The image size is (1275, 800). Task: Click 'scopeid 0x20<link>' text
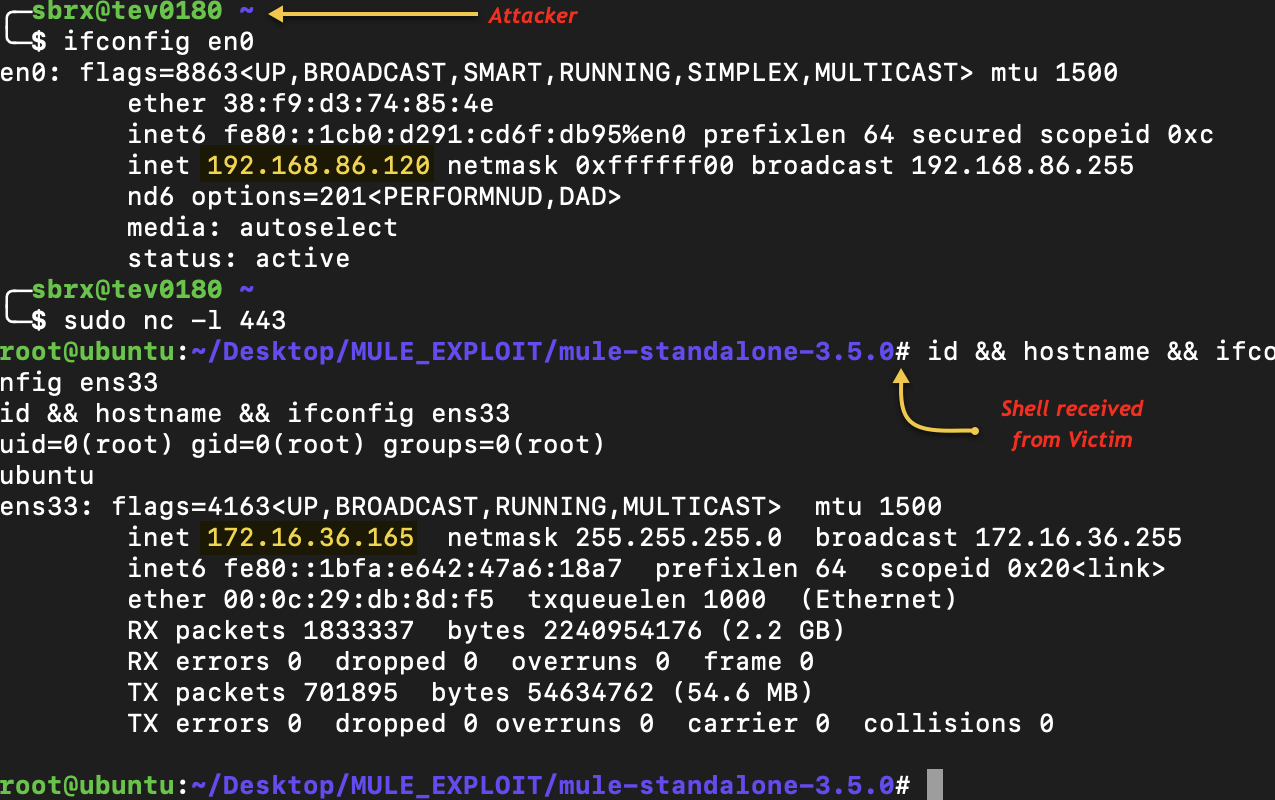click(x=1023, y=569)
